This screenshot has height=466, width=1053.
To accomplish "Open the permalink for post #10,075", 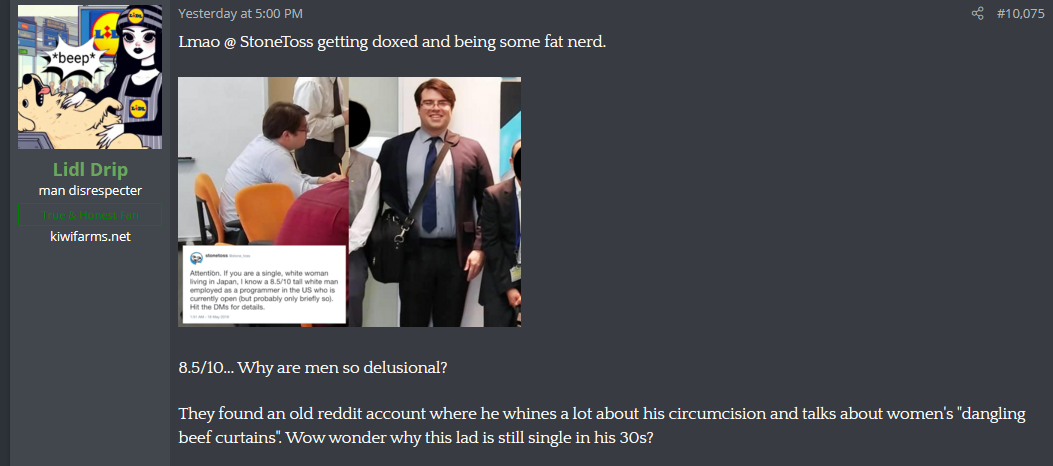I will 1020,13.
